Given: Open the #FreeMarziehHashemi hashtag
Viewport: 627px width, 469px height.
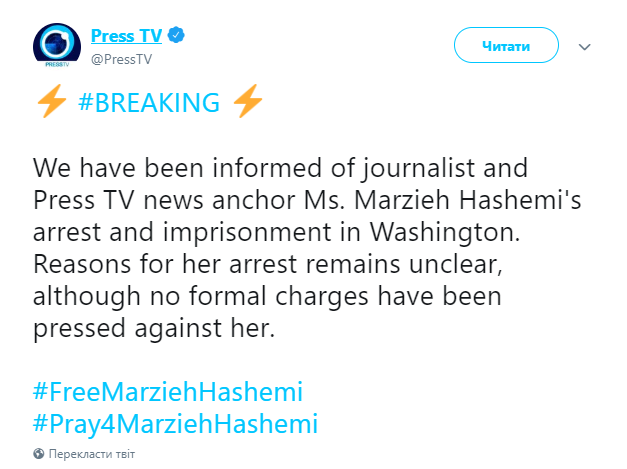Looking at the screenshot, I should point(168,390).
